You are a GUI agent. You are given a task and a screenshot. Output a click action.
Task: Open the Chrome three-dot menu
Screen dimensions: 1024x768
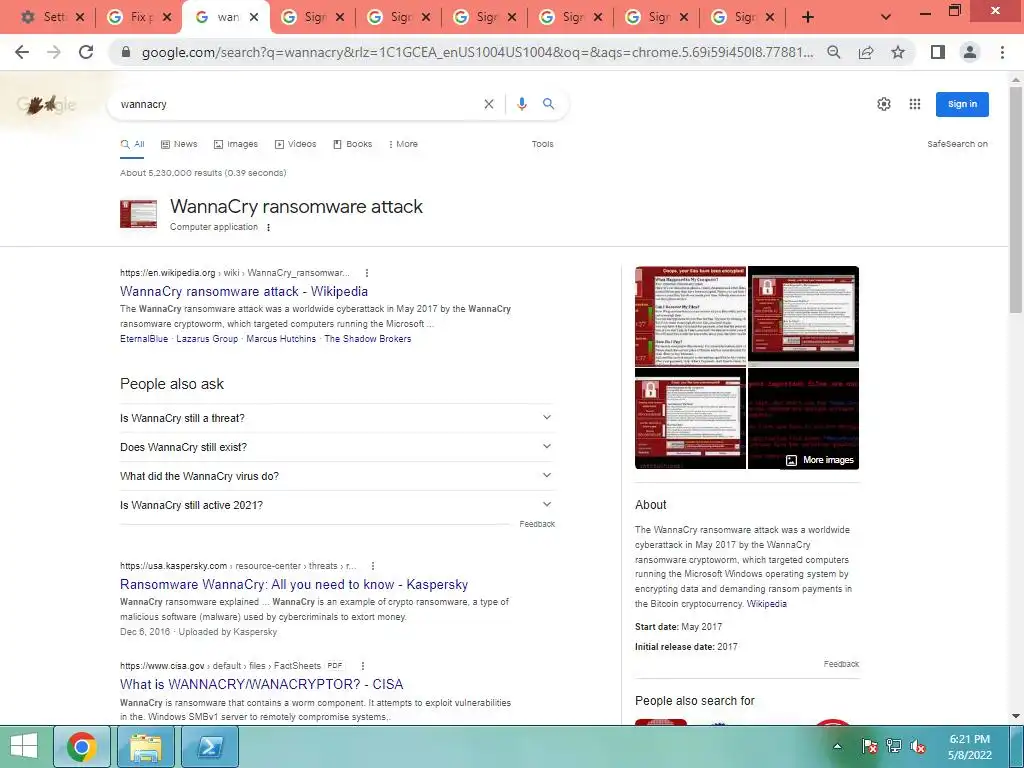[x=1002, y=52]
